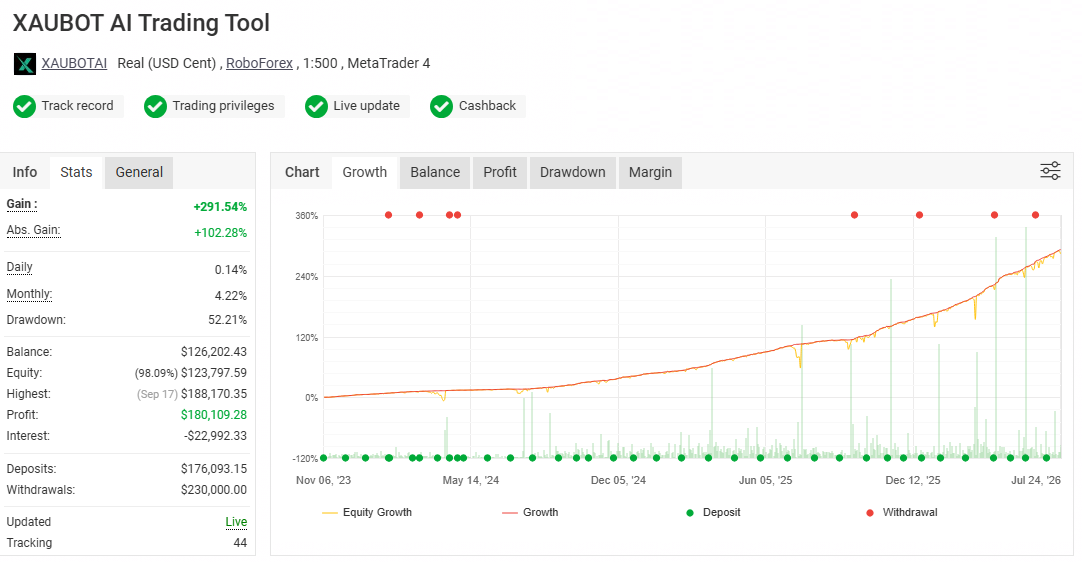Select the Margin chart tab
Screen dimensions: 1082x562
pyautogui.click(x=651, y=173)
